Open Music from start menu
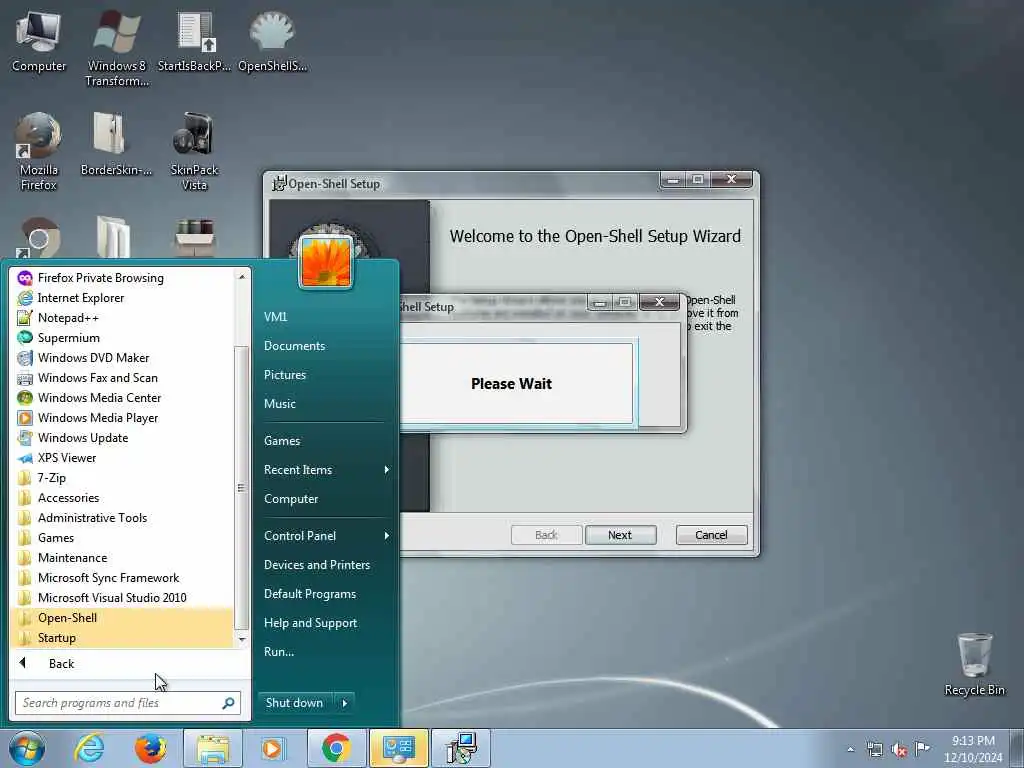The width and height of the screenshot is (1024, 768). (280, 404)
